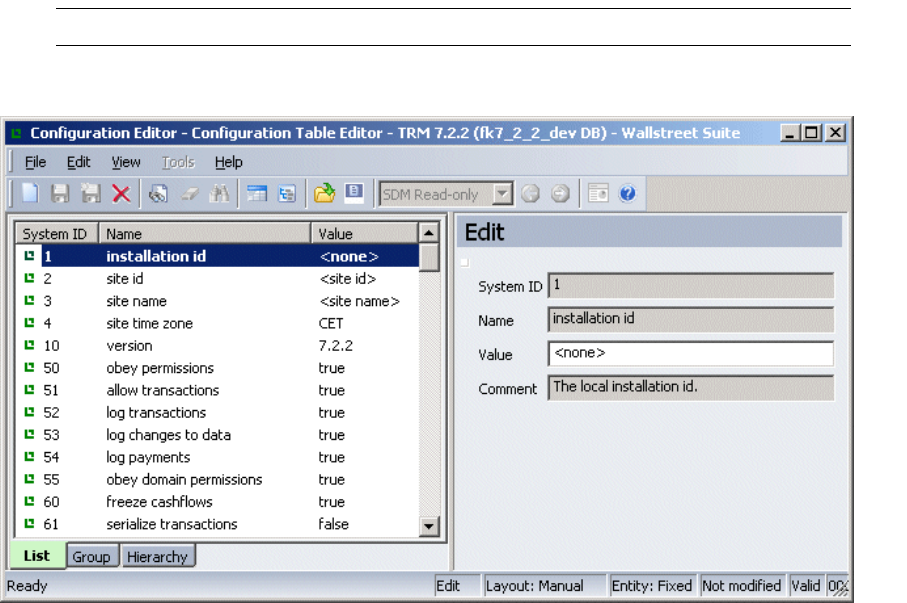Click the Valid status bar entry

[806, 586]
